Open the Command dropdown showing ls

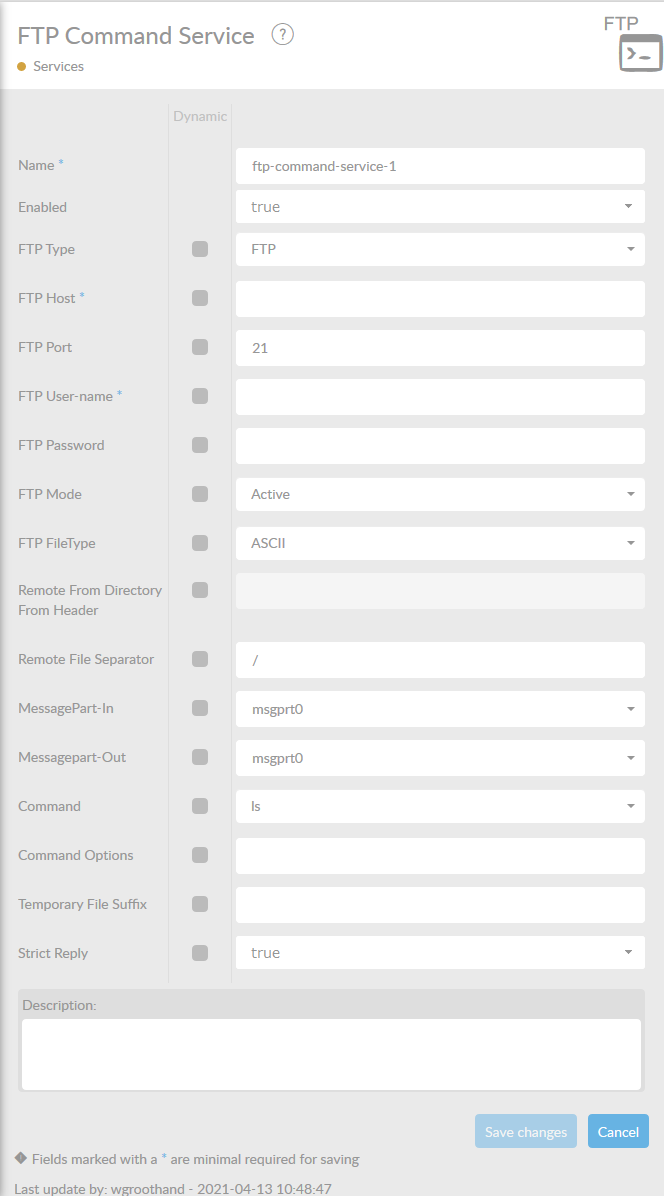point(440,806)
